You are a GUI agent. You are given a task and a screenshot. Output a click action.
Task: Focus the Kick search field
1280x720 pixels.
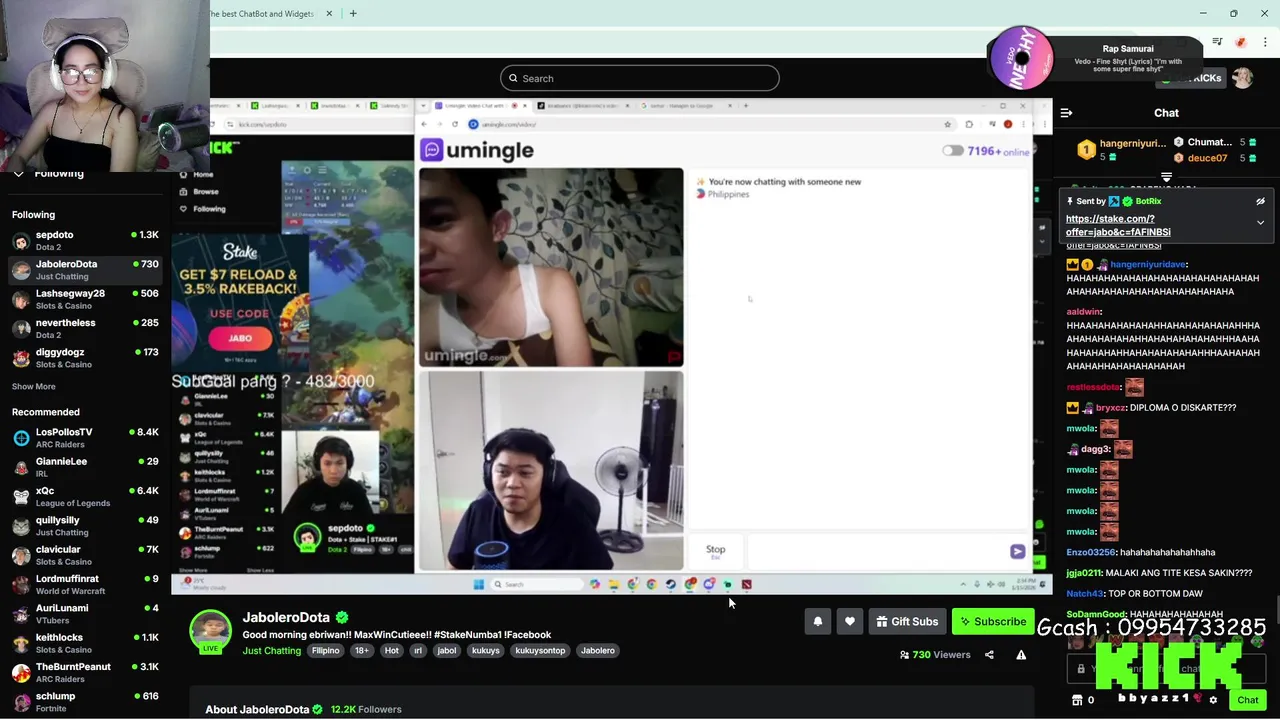coord(640,78)
